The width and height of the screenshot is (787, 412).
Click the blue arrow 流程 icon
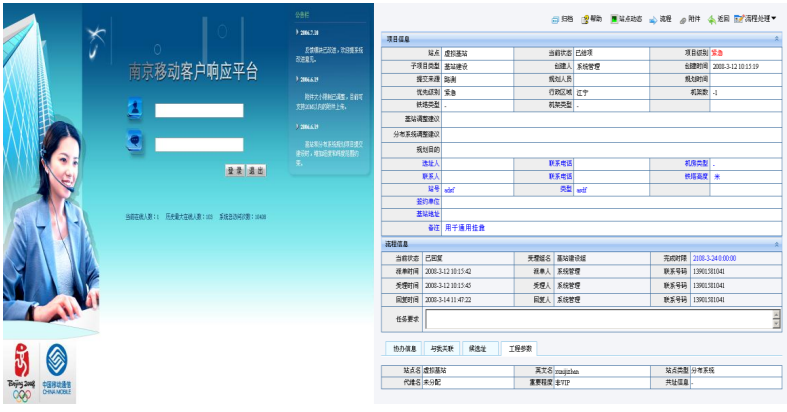(653, 20)
